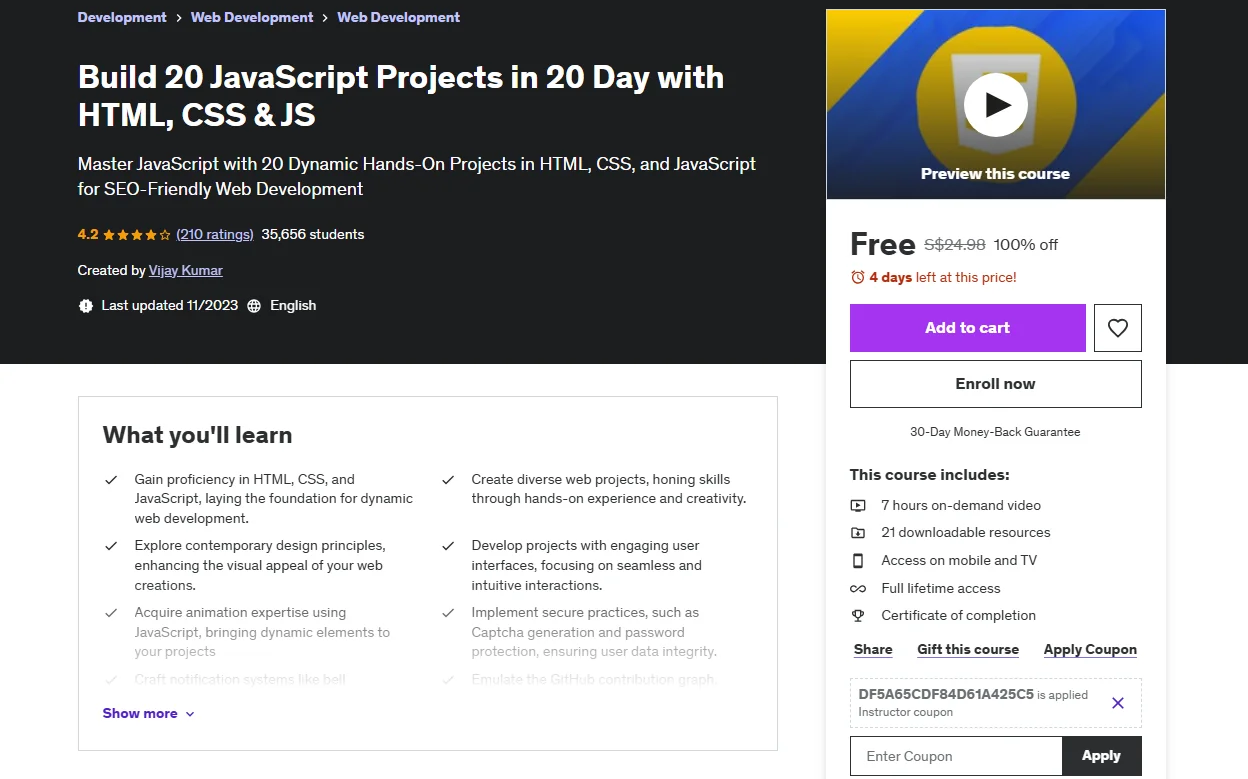This screenshot has height=779, width=1248.
Task: Click the Enroll now button
Action: point(995,384)
